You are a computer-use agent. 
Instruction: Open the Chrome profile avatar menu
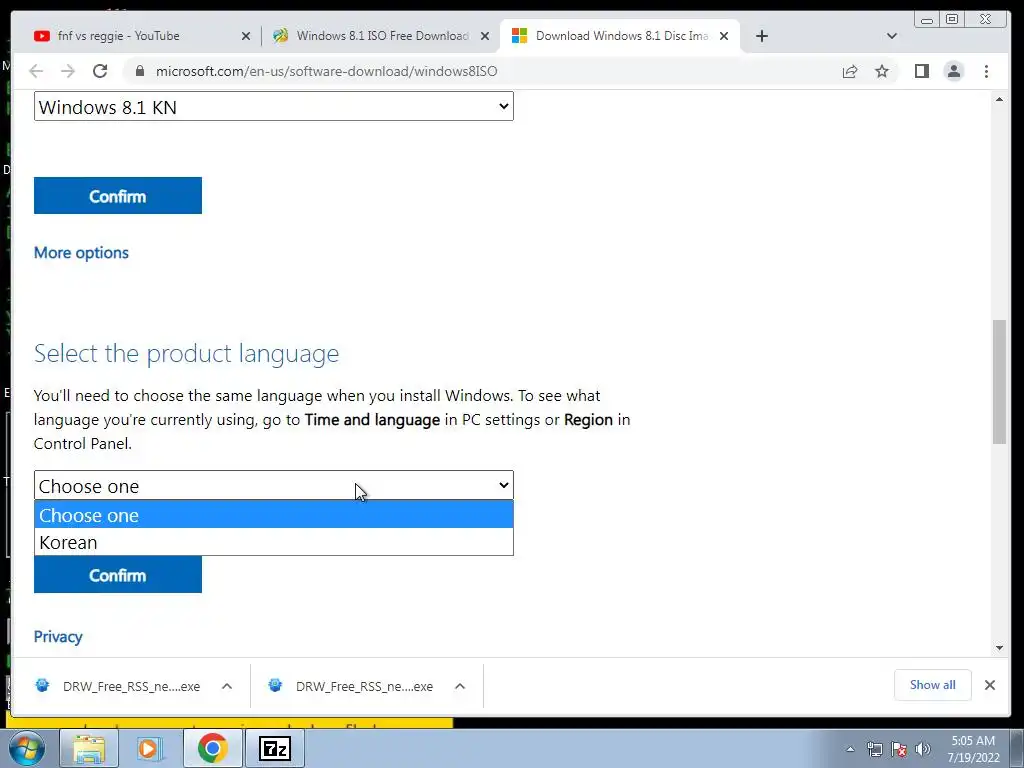tap(954, 71)
